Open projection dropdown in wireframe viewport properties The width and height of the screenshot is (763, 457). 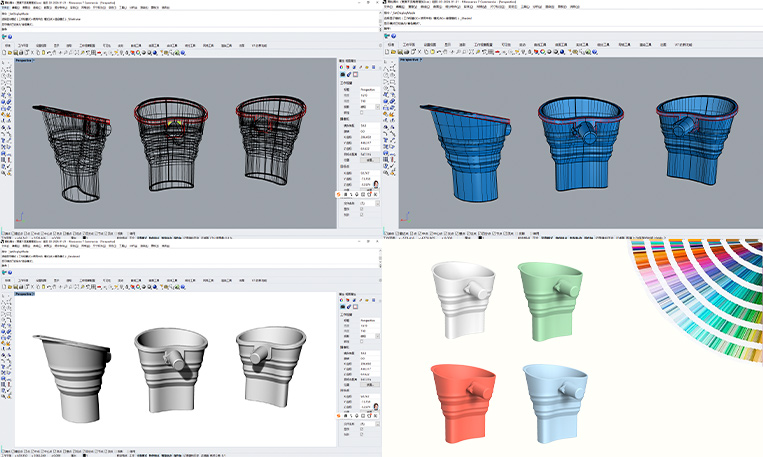(x=377, y=107)
